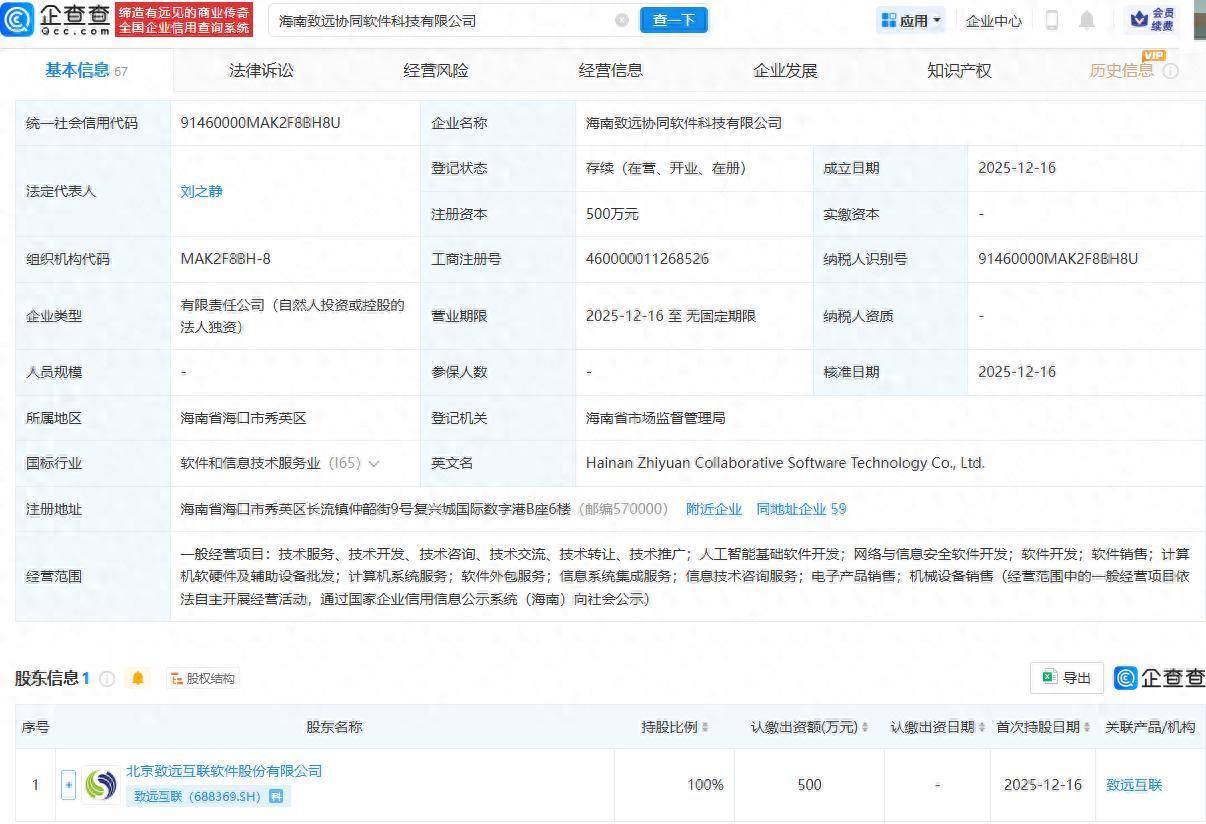Clear the search box using the X icon

[x=623, y=20]
